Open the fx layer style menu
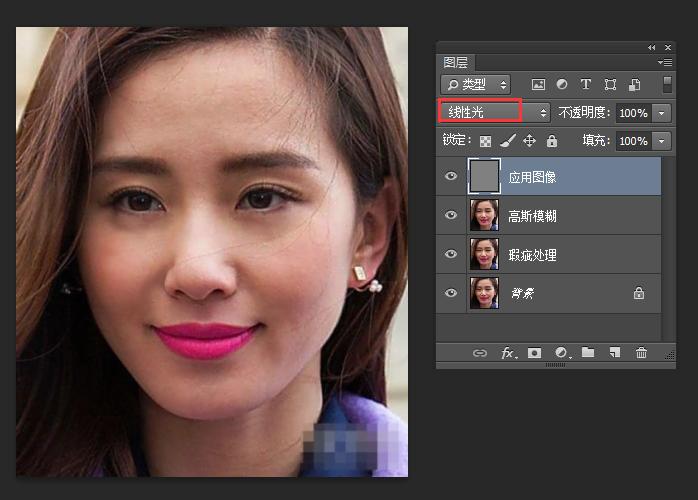This screenshot has width=698, height=500. pos(508,353)
